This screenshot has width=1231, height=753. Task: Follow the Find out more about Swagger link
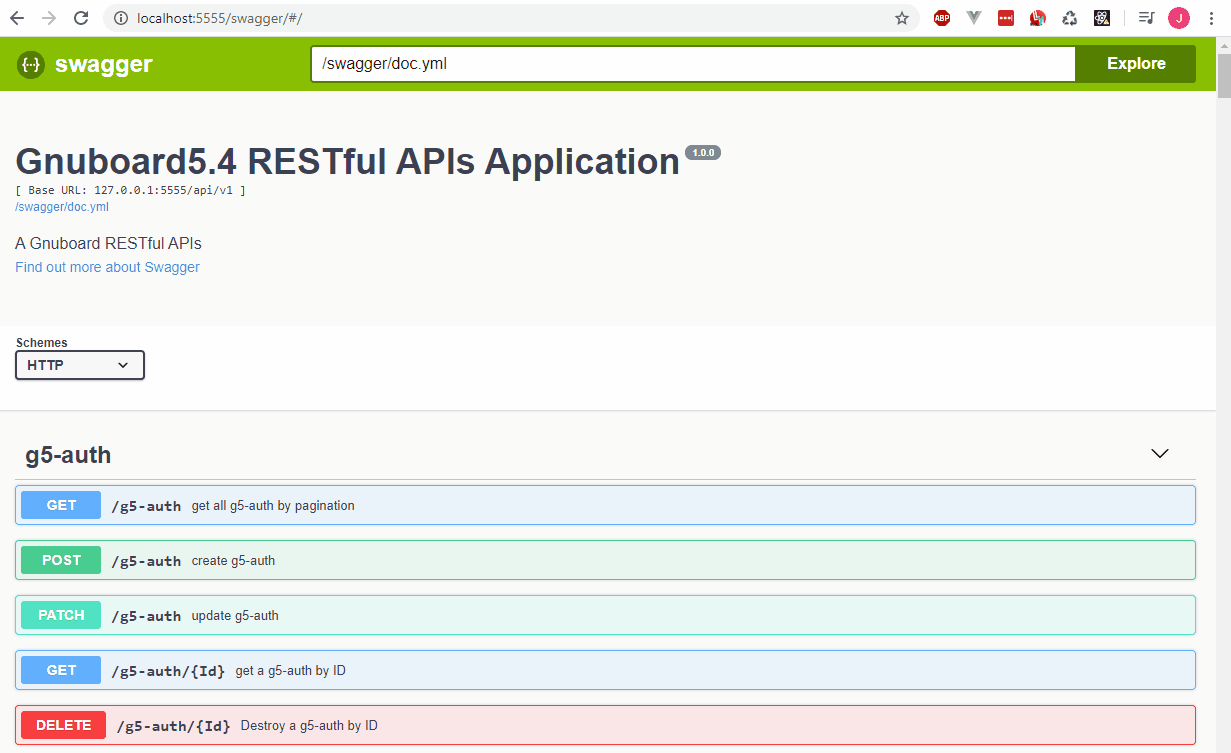107,267
